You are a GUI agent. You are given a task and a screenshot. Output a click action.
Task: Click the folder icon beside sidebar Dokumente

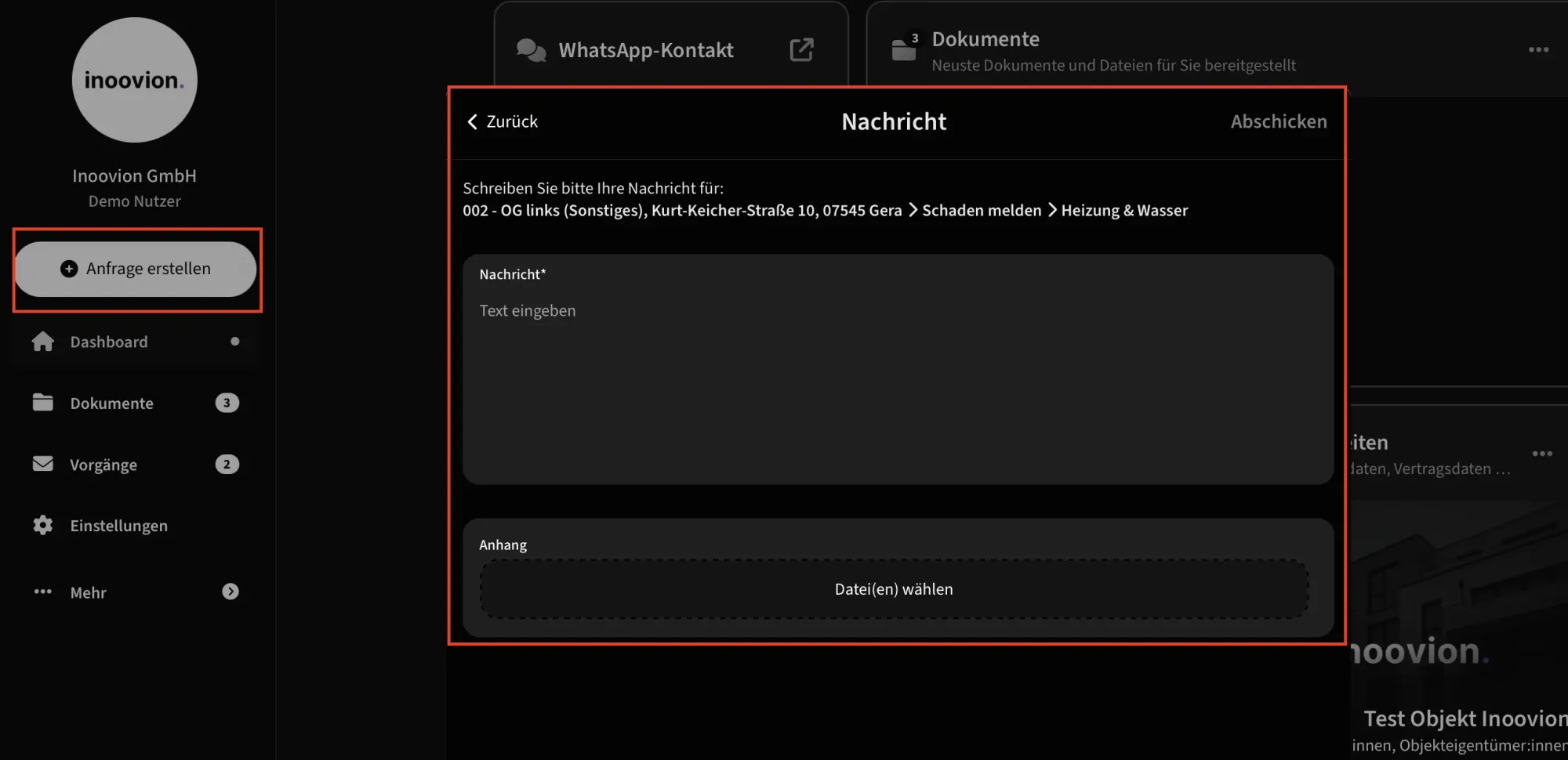click(x=43, y=402)
